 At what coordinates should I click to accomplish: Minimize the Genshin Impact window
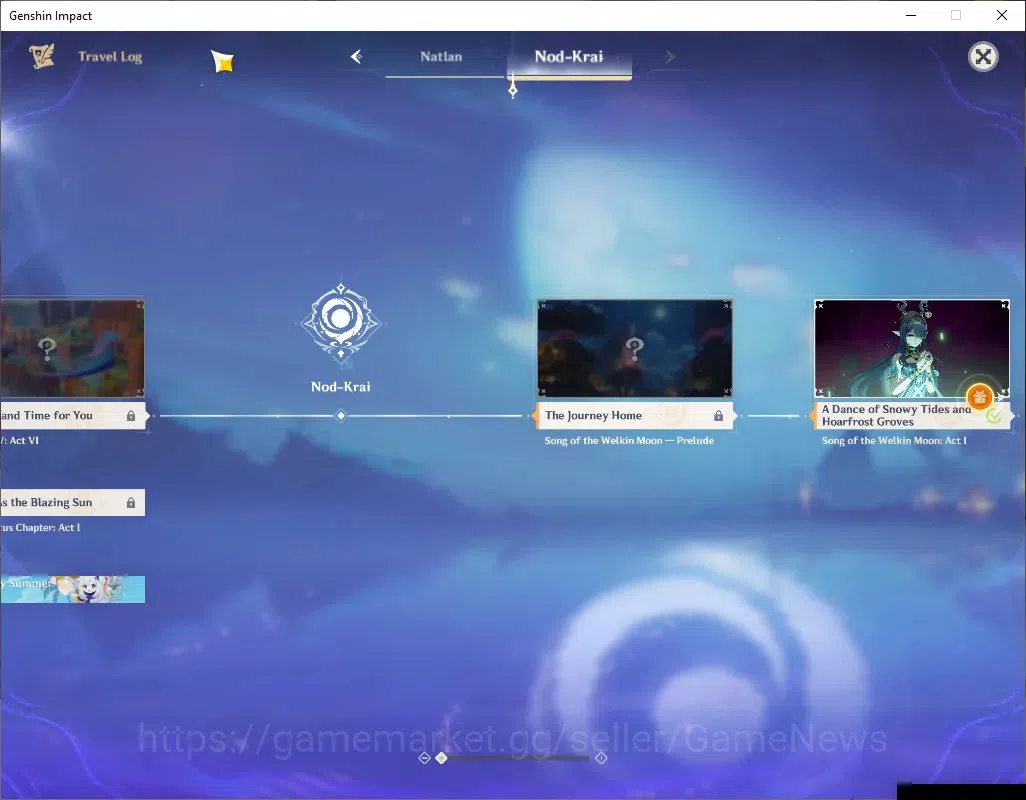click(x=911, y=15)
